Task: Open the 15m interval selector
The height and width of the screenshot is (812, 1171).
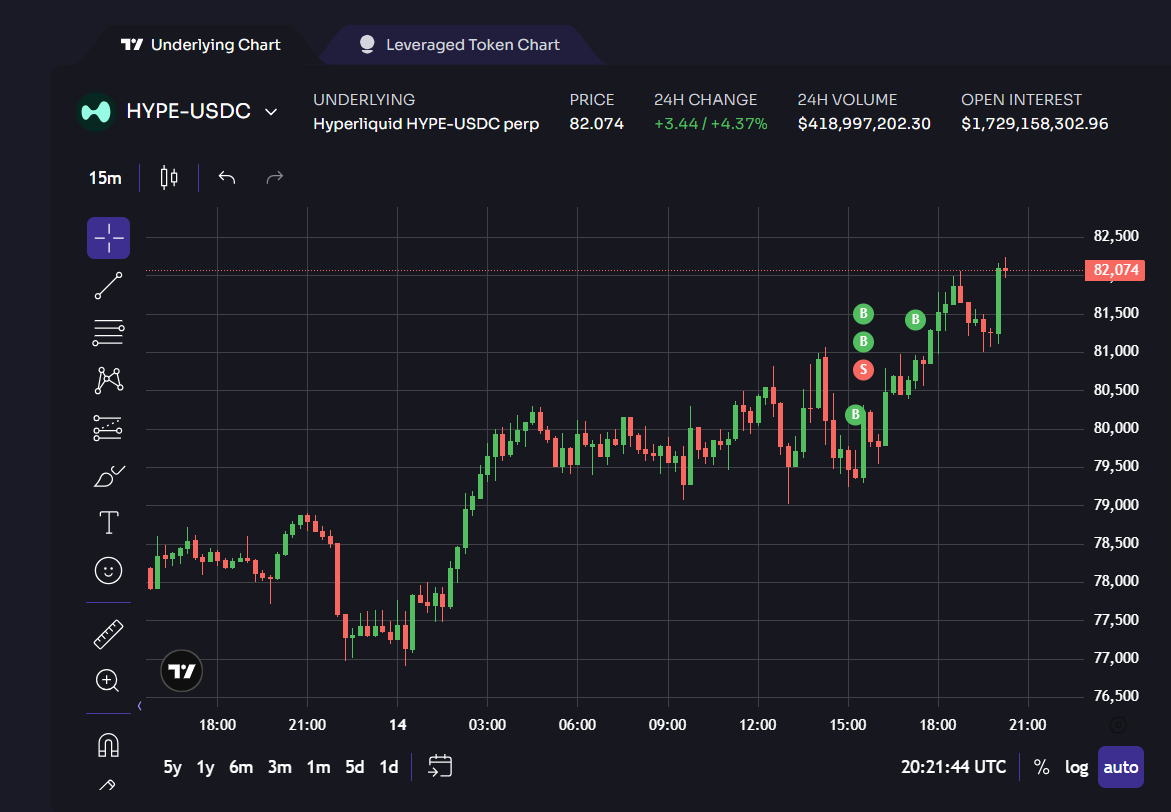Action: click(x=105, y=178)
